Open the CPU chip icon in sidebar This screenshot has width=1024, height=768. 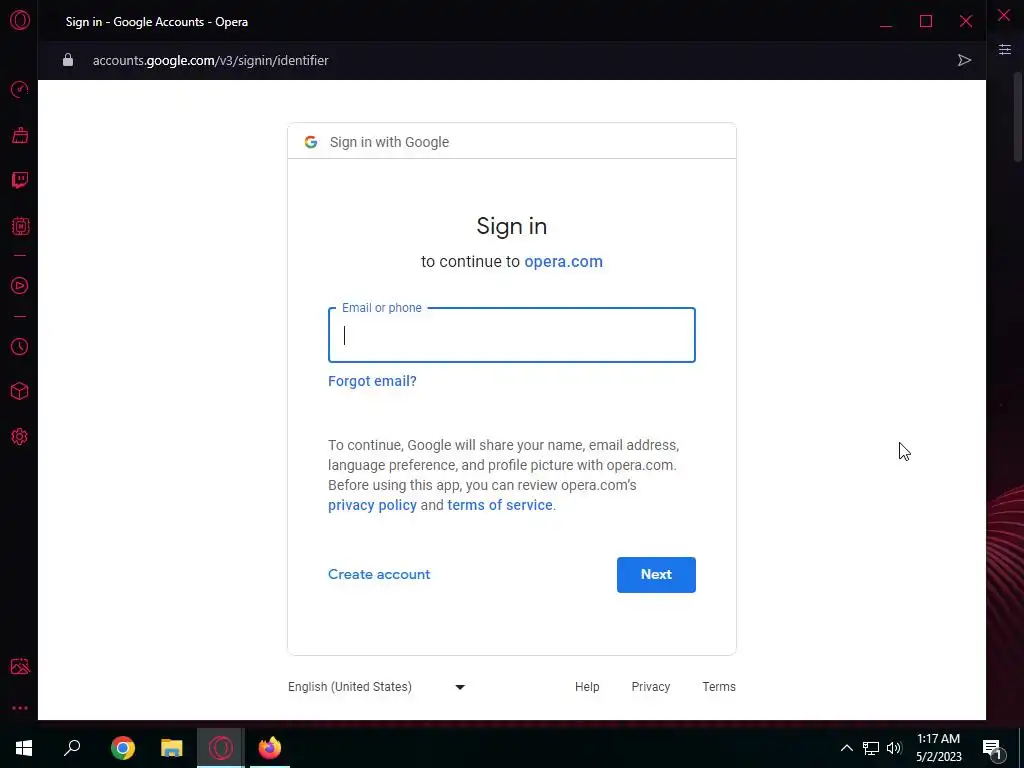pyautogui.click(x=20, y=227)
